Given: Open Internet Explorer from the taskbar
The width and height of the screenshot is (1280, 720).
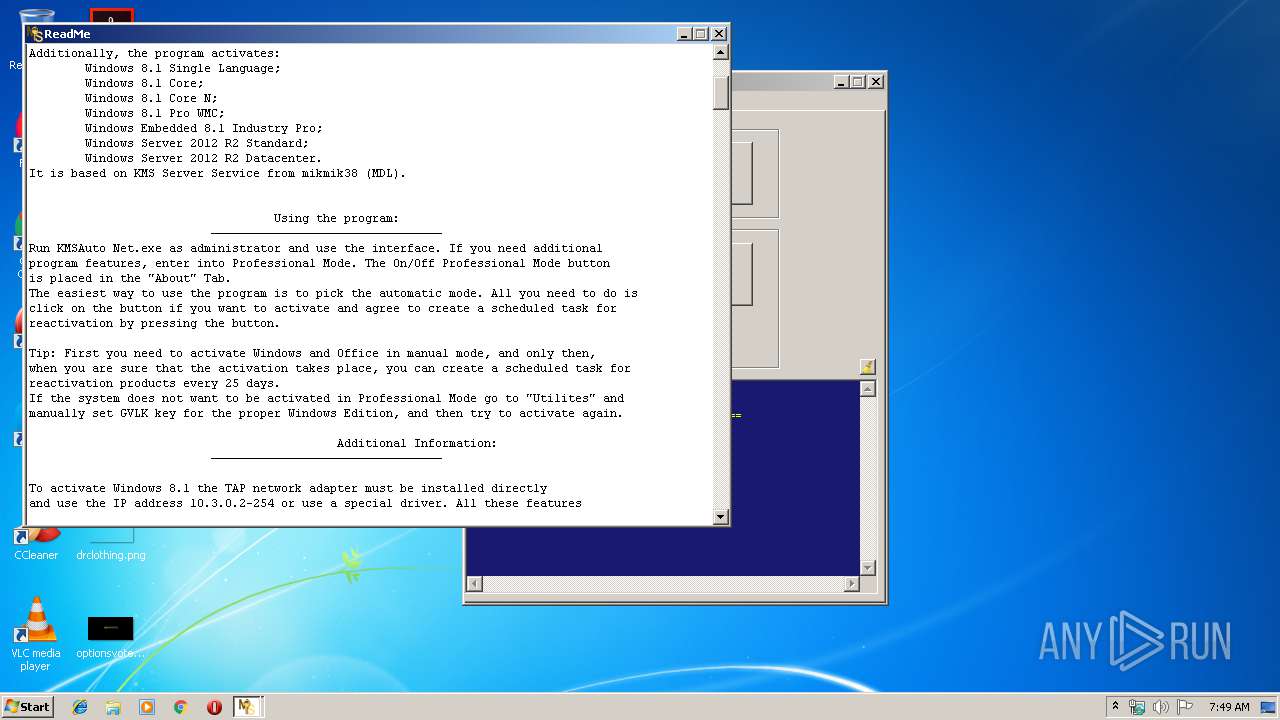Looking at the screenshot, I should (x=80, y=707).
